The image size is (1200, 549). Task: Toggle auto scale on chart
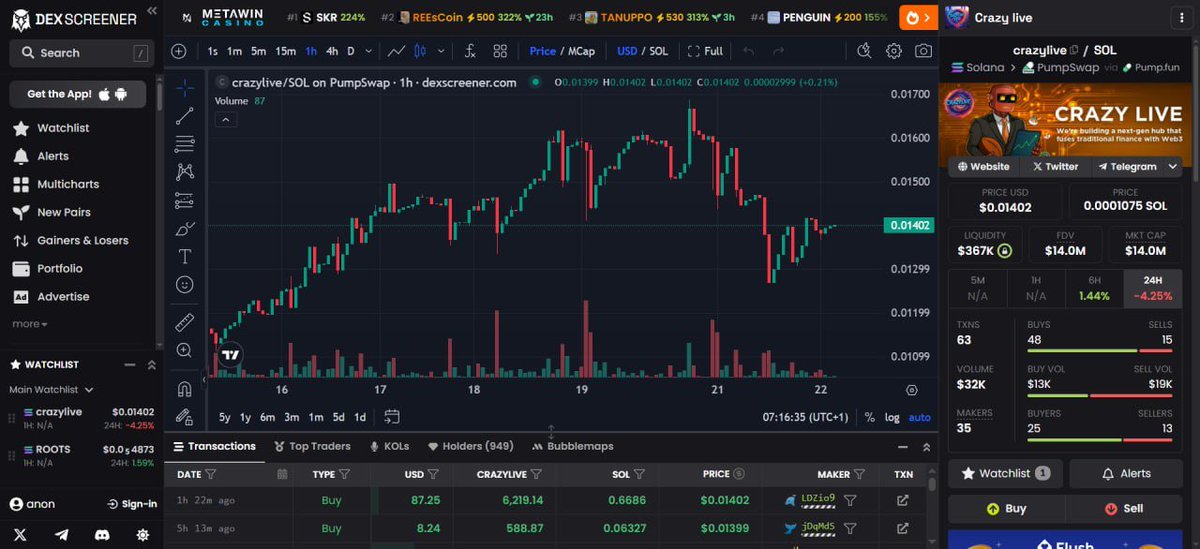pos(919,417)
